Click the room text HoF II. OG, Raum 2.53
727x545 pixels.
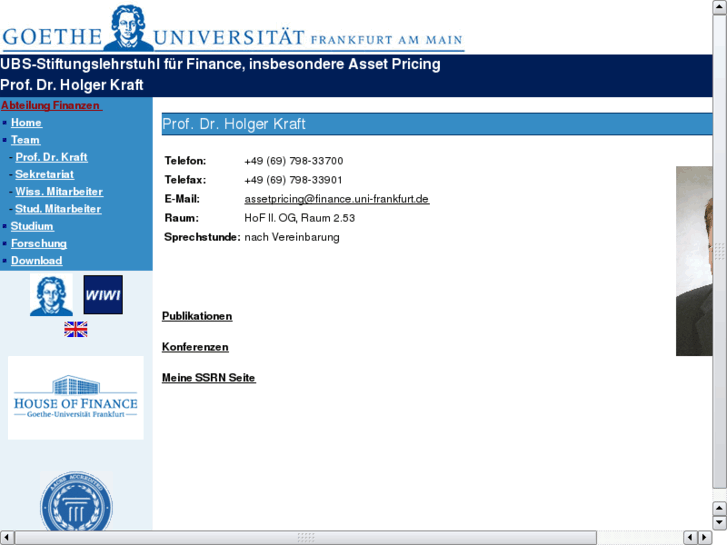300,218
